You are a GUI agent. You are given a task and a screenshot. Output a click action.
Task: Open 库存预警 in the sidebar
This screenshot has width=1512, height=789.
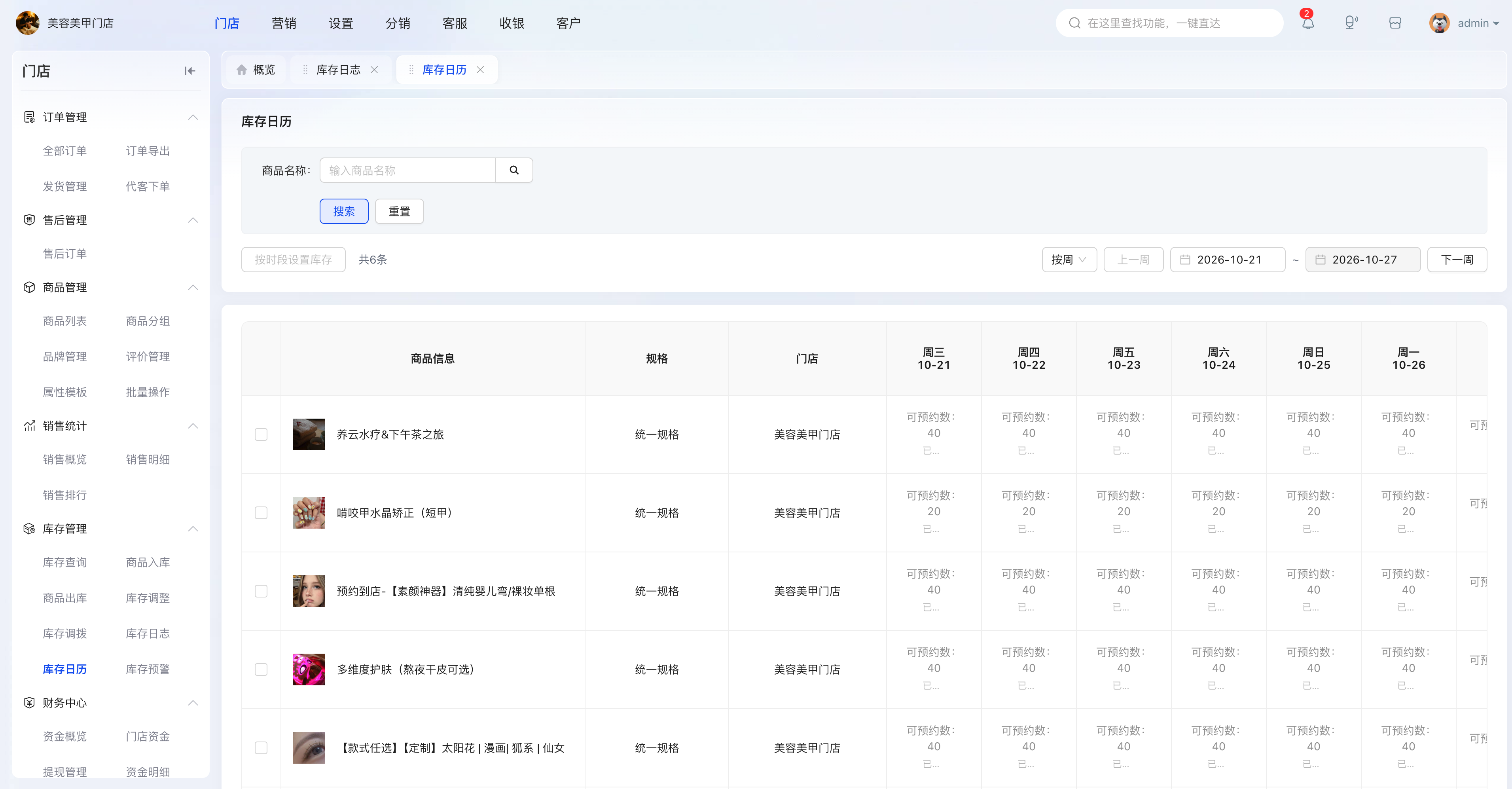click(148, 669)
